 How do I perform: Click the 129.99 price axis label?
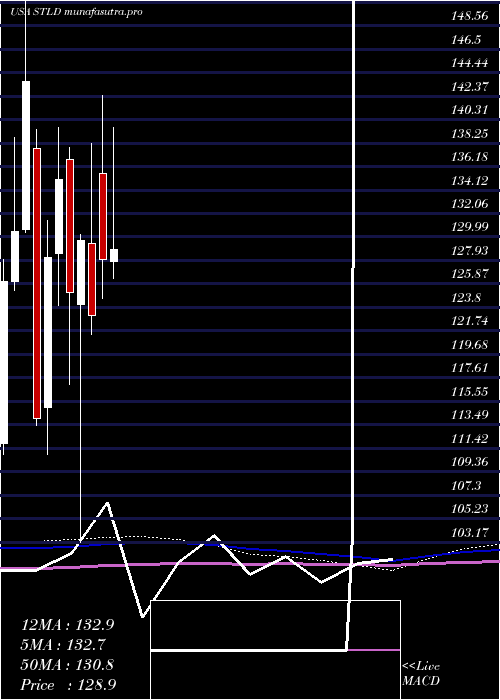(x=470, y=227)
